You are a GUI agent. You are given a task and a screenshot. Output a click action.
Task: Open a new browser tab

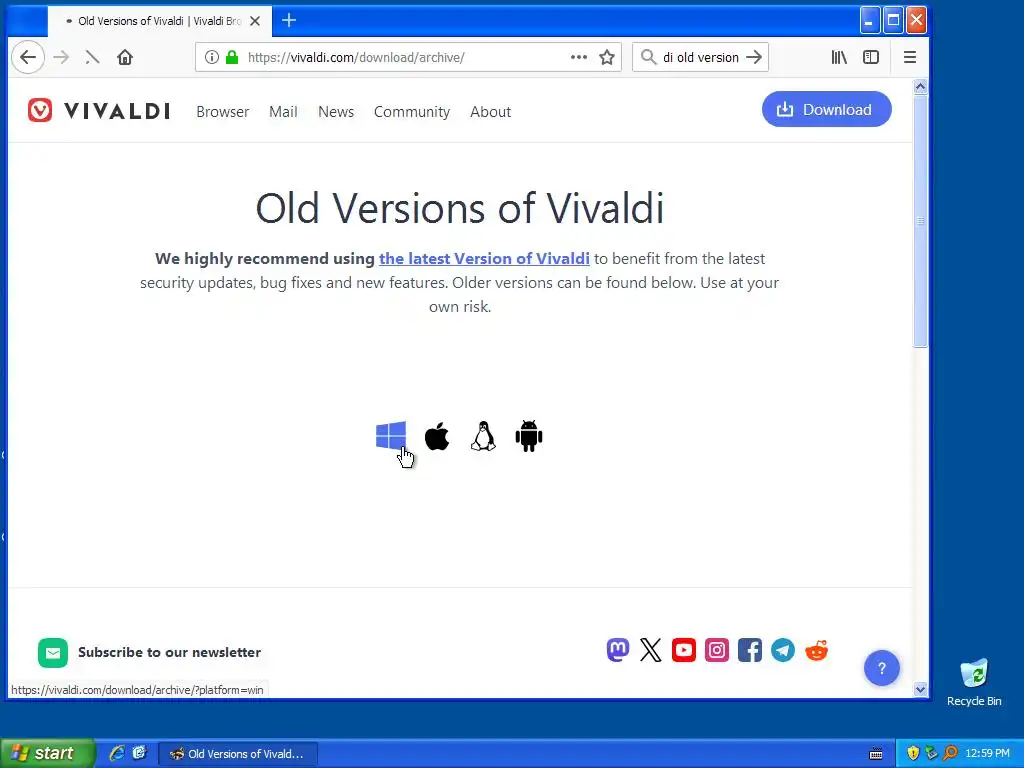coord(289,21)
